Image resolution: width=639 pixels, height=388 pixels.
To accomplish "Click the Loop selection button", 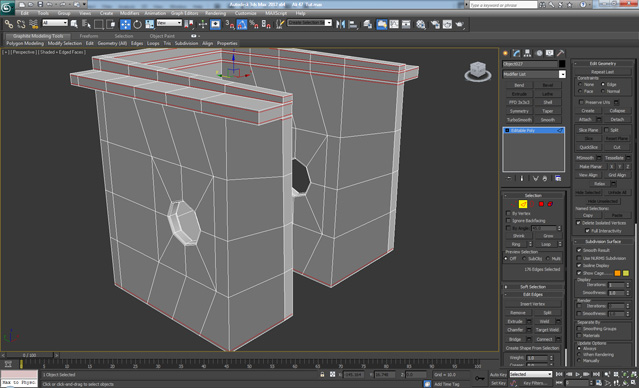I will [x=546, y=244].
